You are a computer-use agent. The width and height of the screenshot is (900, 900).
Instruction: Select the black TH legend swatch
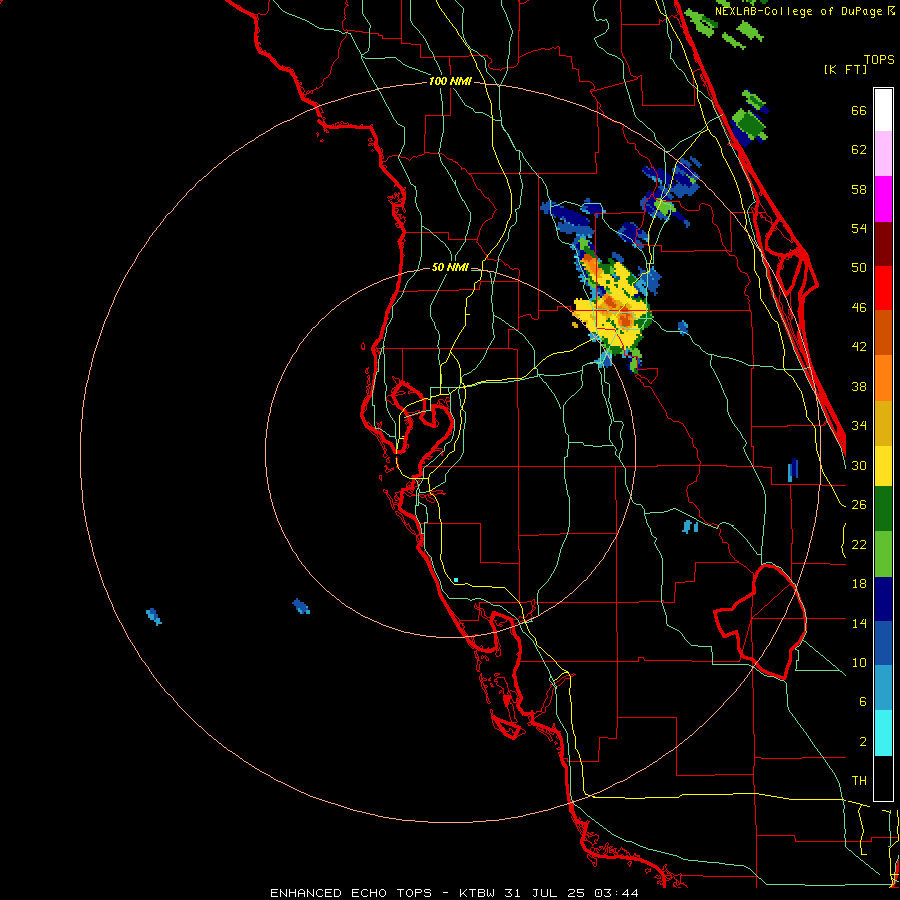click(x=883, y=778)
